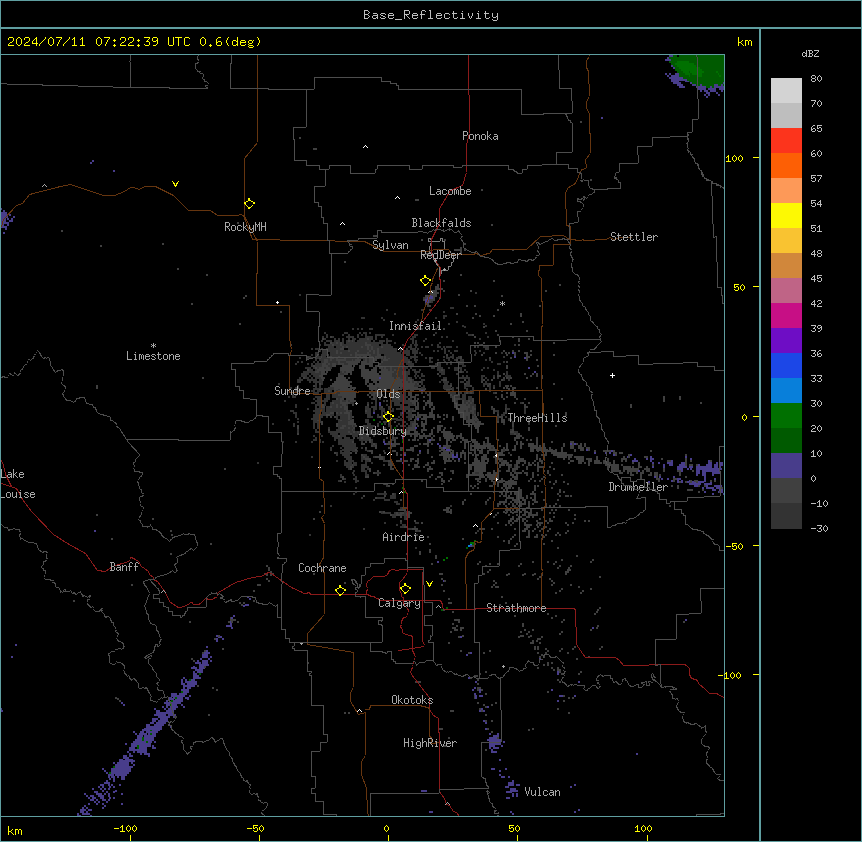Click the Sundre town label
The height and width of the screenshot is (842, 862).
292,391
